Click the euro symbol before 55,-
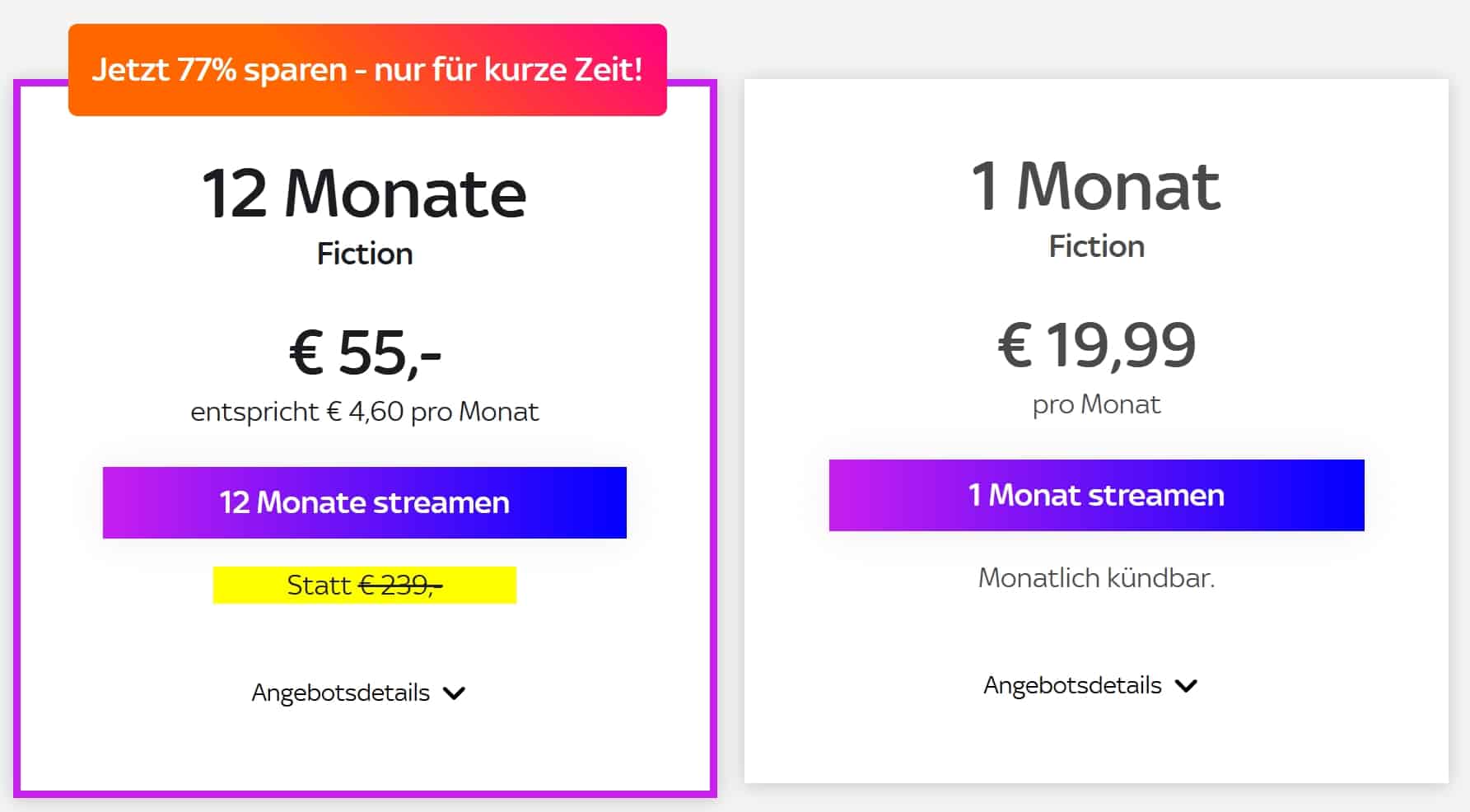This screenshot has height=812, width=1470. point(306,352)
